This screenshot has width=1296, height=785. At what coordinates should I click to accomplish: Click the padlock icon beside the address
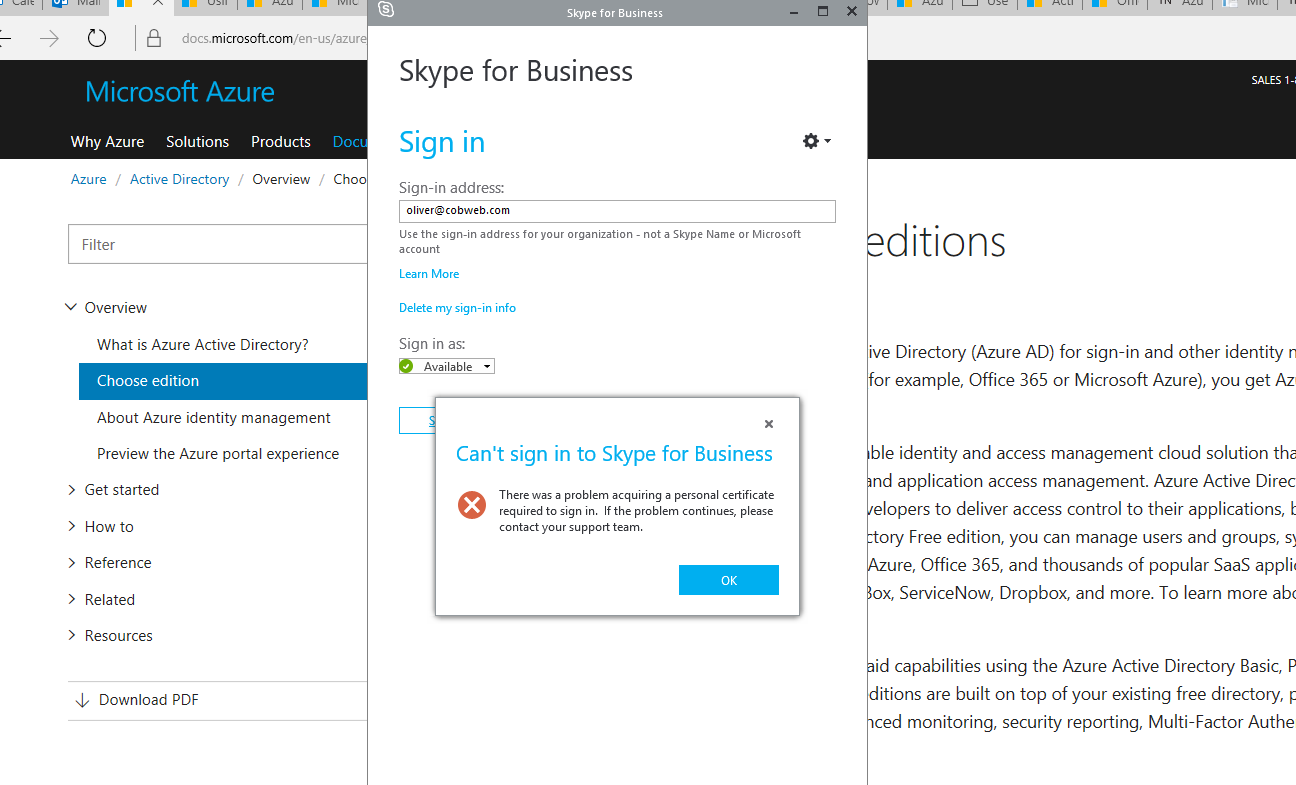pyautogui.click(x=154, y=39)
